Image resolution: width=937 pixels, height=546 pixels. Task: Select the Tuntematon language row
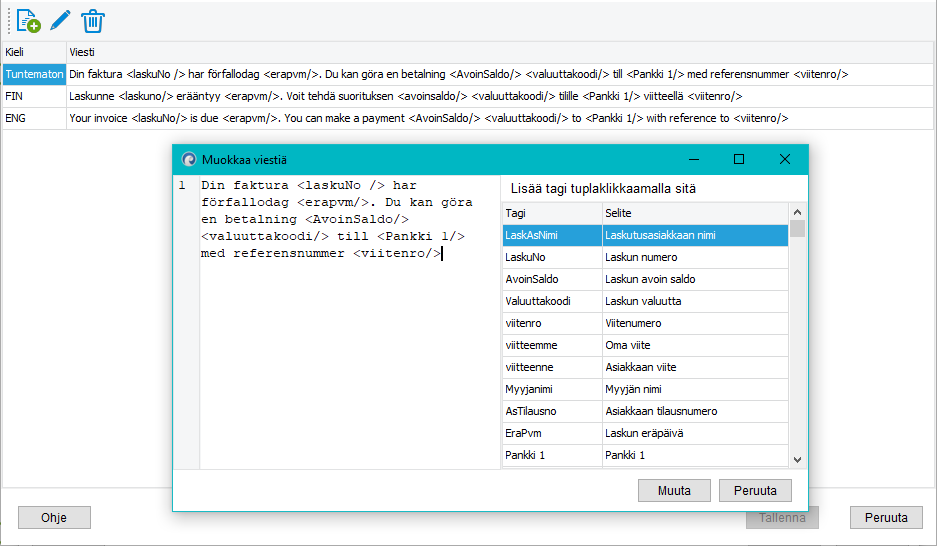[x=34, y=74]
